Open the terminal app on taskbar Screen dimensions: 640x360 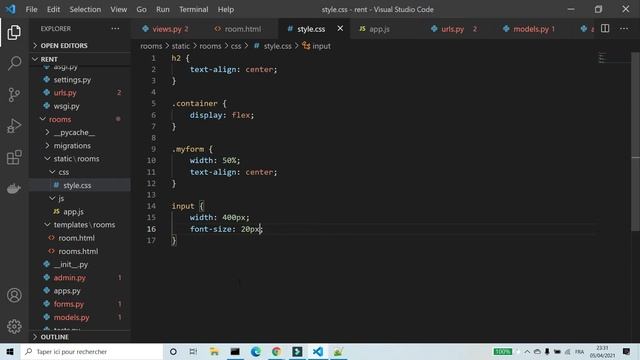tap(235, 351)
